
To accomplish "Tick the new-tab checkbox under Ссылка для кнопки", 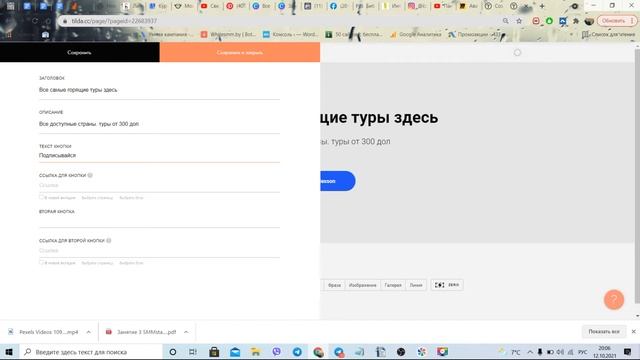I will [41, 197].
